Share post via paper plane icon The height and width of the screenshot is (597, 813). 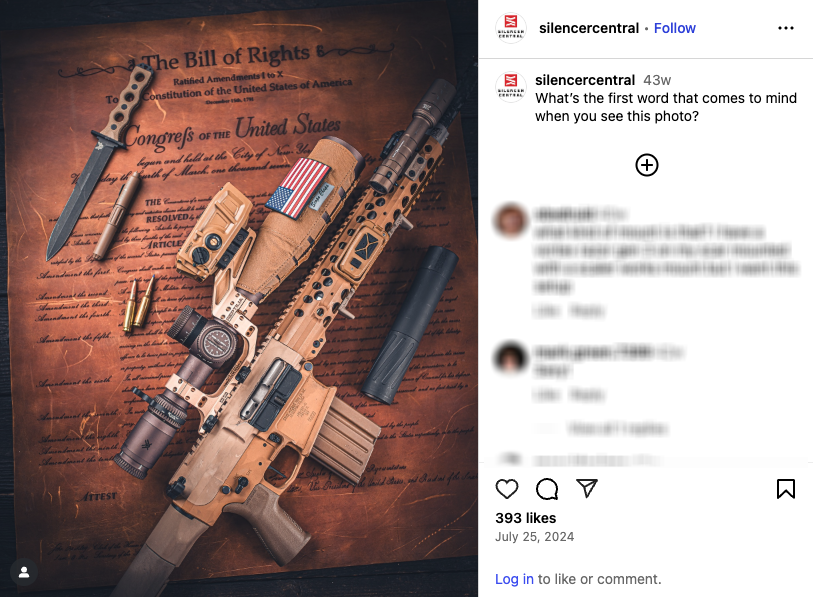[x=587, y=488]
